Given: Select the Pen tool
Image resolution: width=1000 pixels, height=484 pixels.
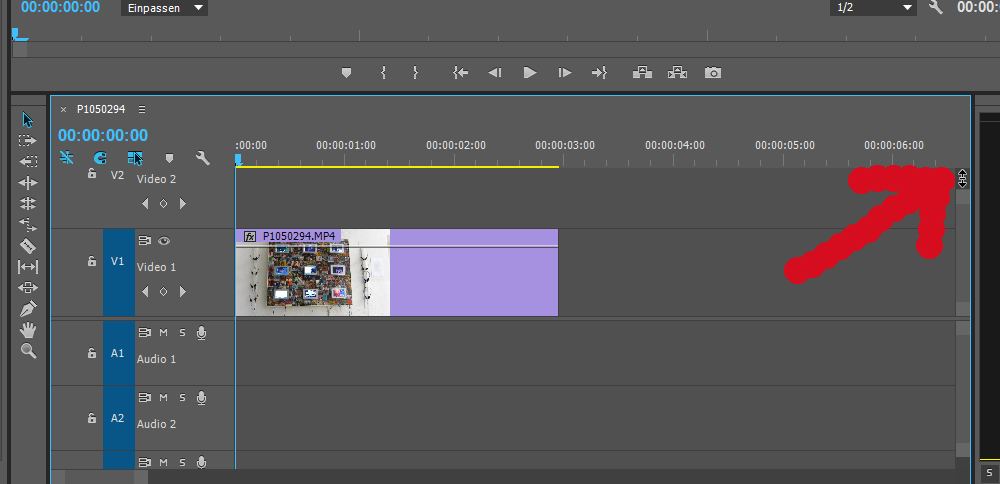Looking at the screenshot, I should pyautogui.click(x=28, y=309).
